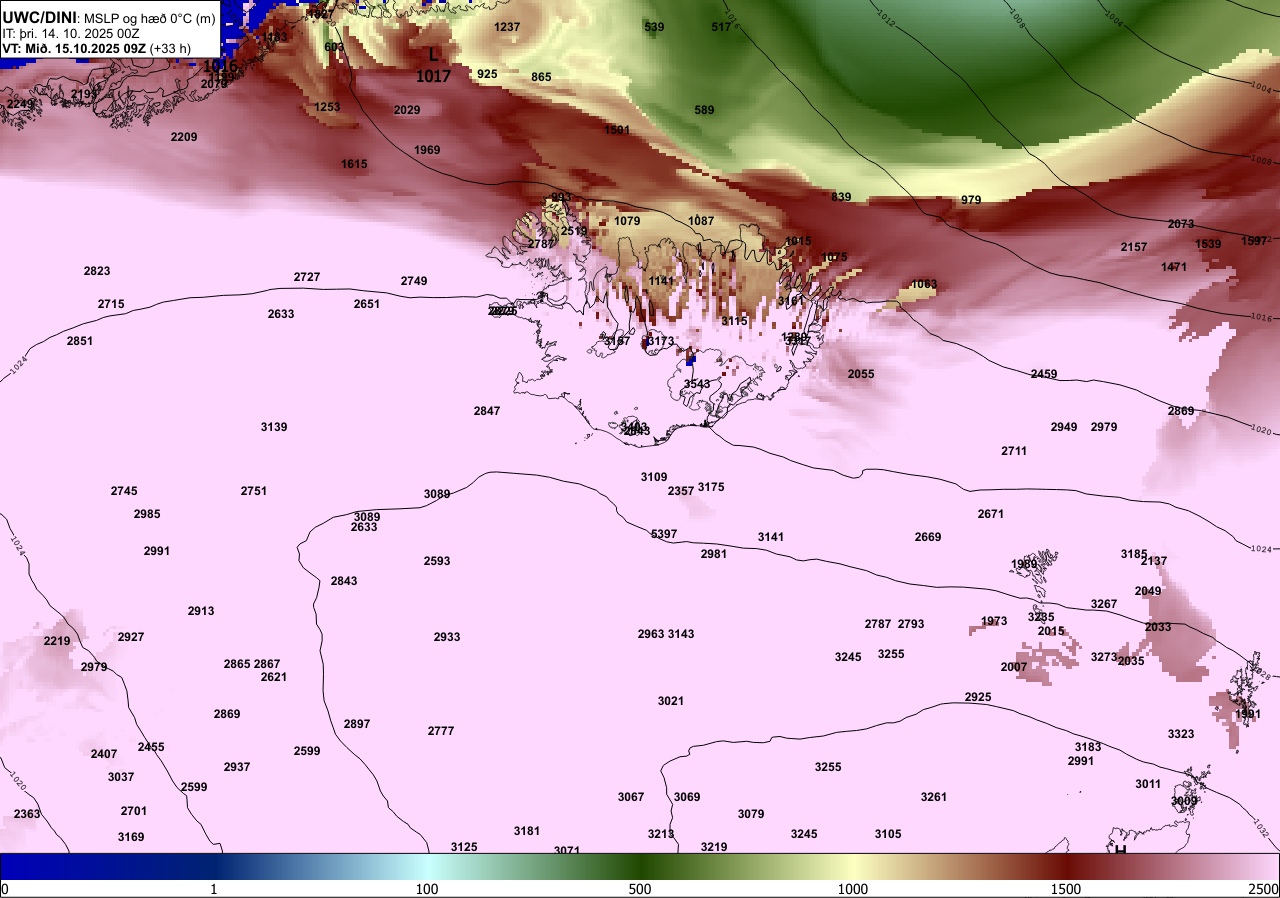The height and width of the screenshot is (898, 1280).
Task: Click the height value '2933'
Action: tap(447, 637)
